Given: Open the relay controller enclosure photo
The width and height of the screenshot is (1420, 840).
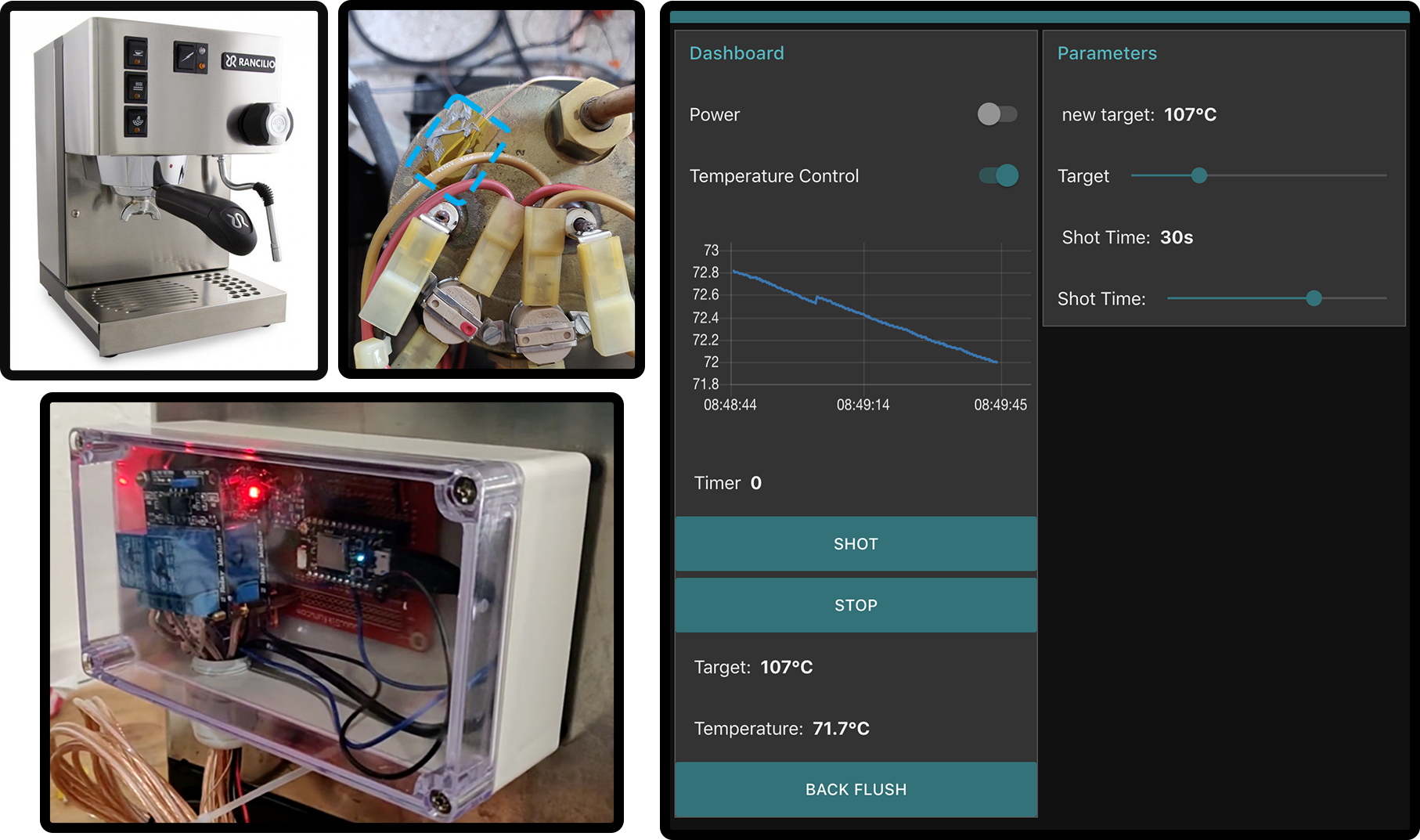Looking at the screenshot, I should (x=332, y=612).
